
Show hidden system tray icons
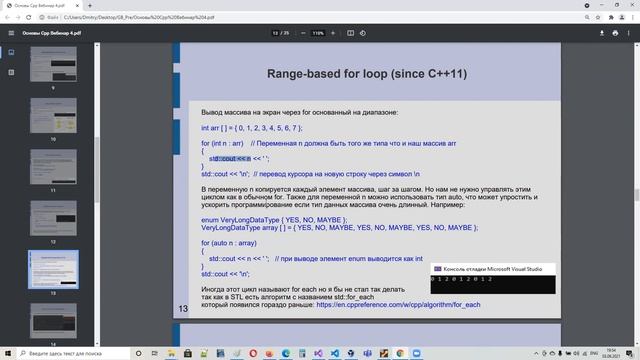point(536,353)
